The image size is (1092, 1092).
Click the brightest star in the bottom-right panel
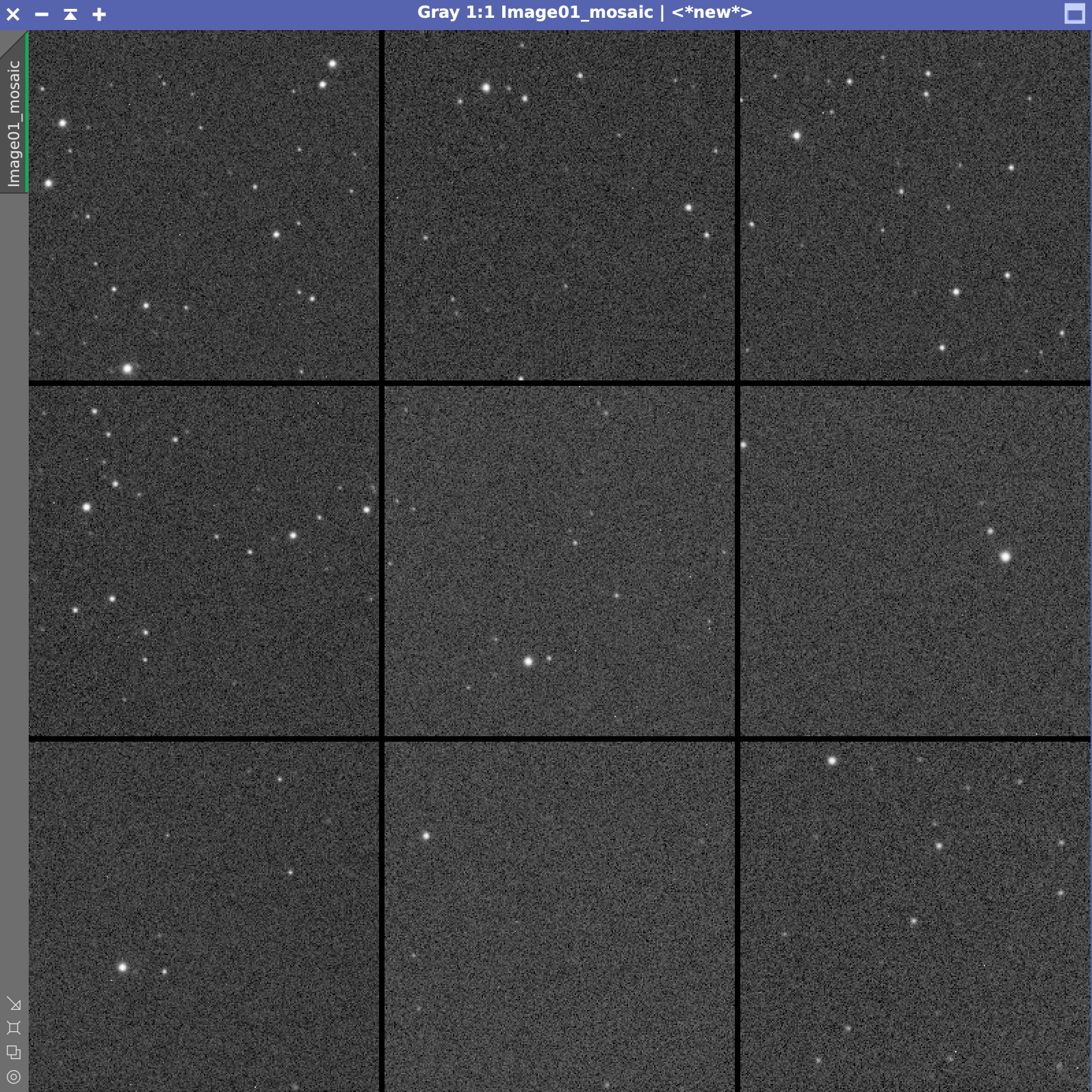pos(832,761)
